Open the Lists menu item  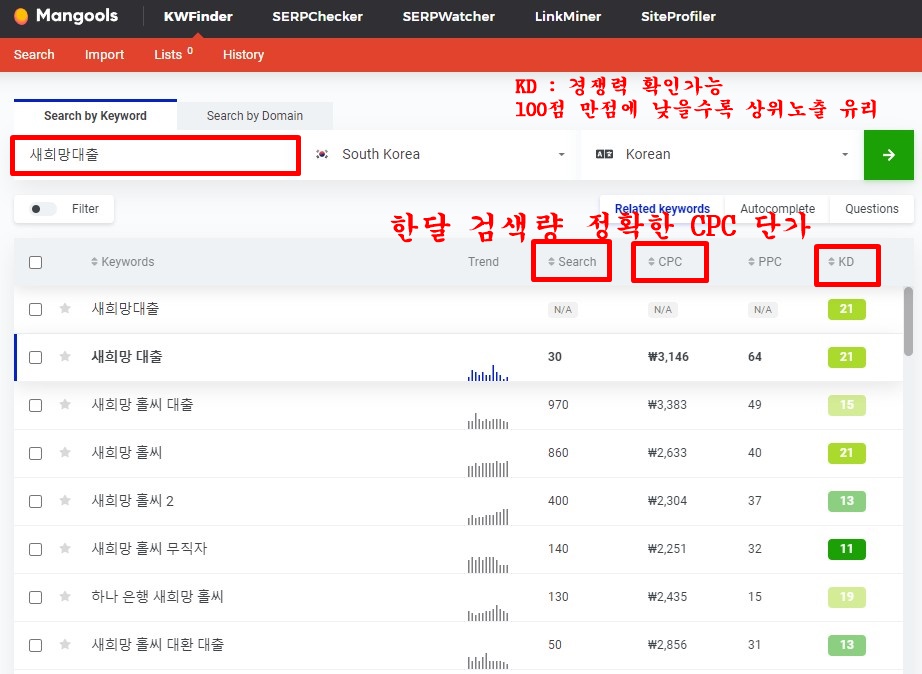(x=173, y=55)
